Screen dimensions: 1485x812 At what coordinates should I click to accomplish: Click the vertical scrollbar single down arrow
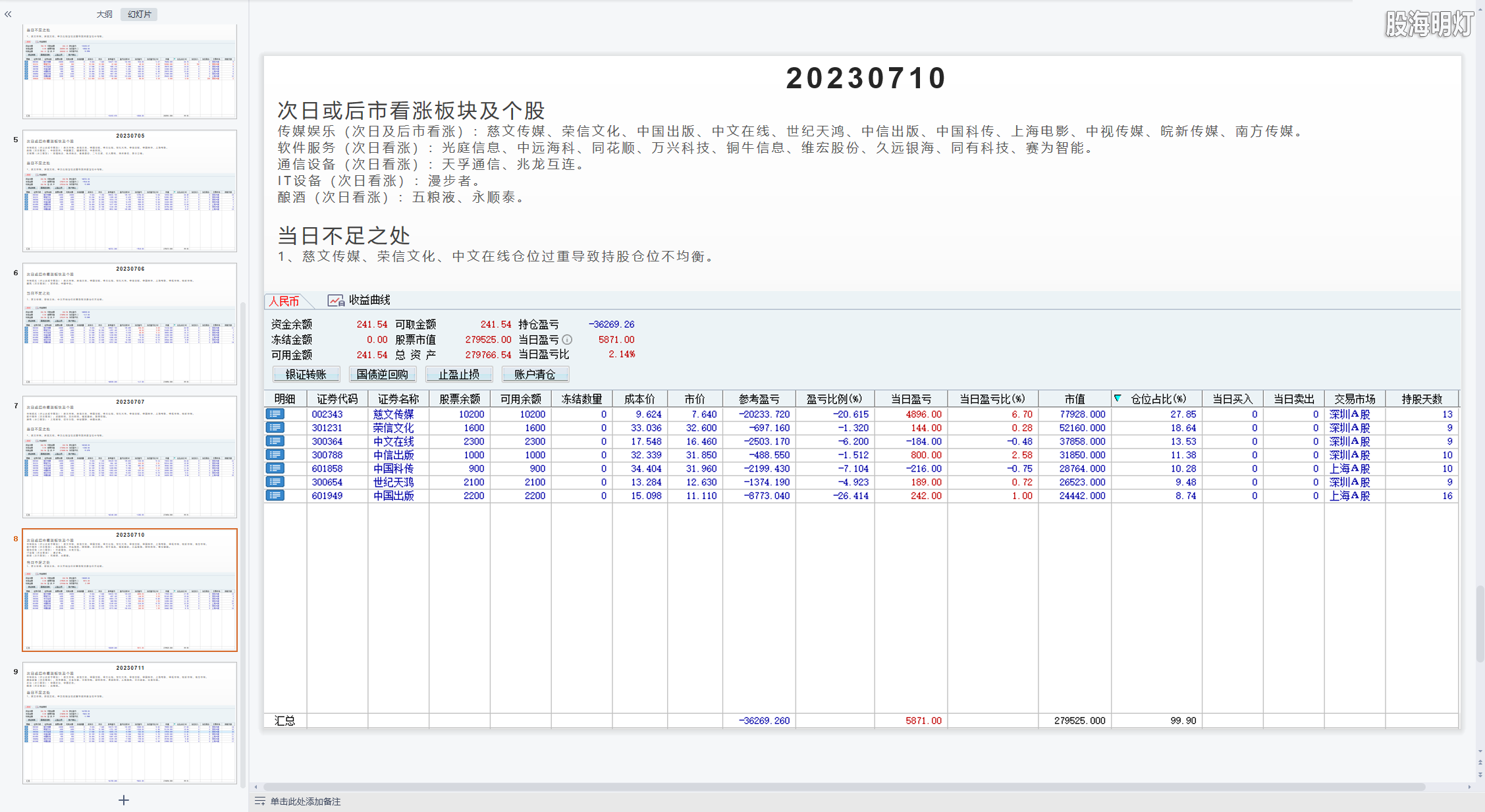coord(1480,751)
